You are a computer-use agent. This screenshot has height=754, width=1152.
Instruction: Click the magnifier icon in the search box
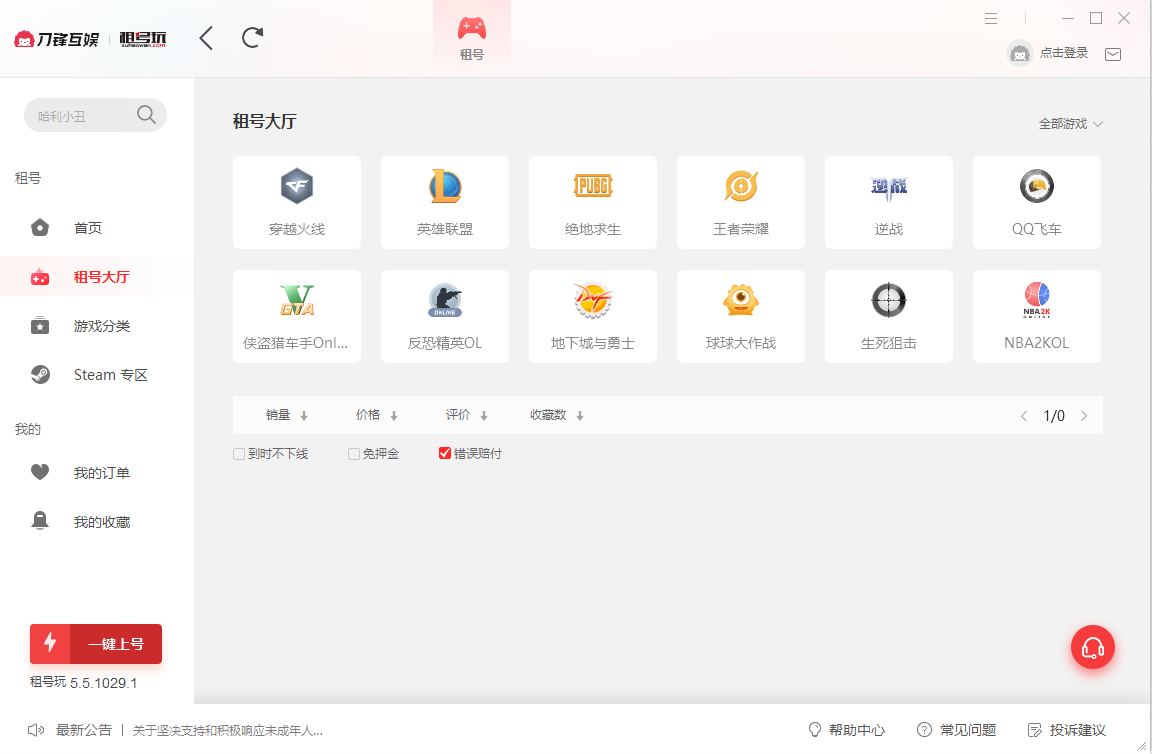coord(146,114)
